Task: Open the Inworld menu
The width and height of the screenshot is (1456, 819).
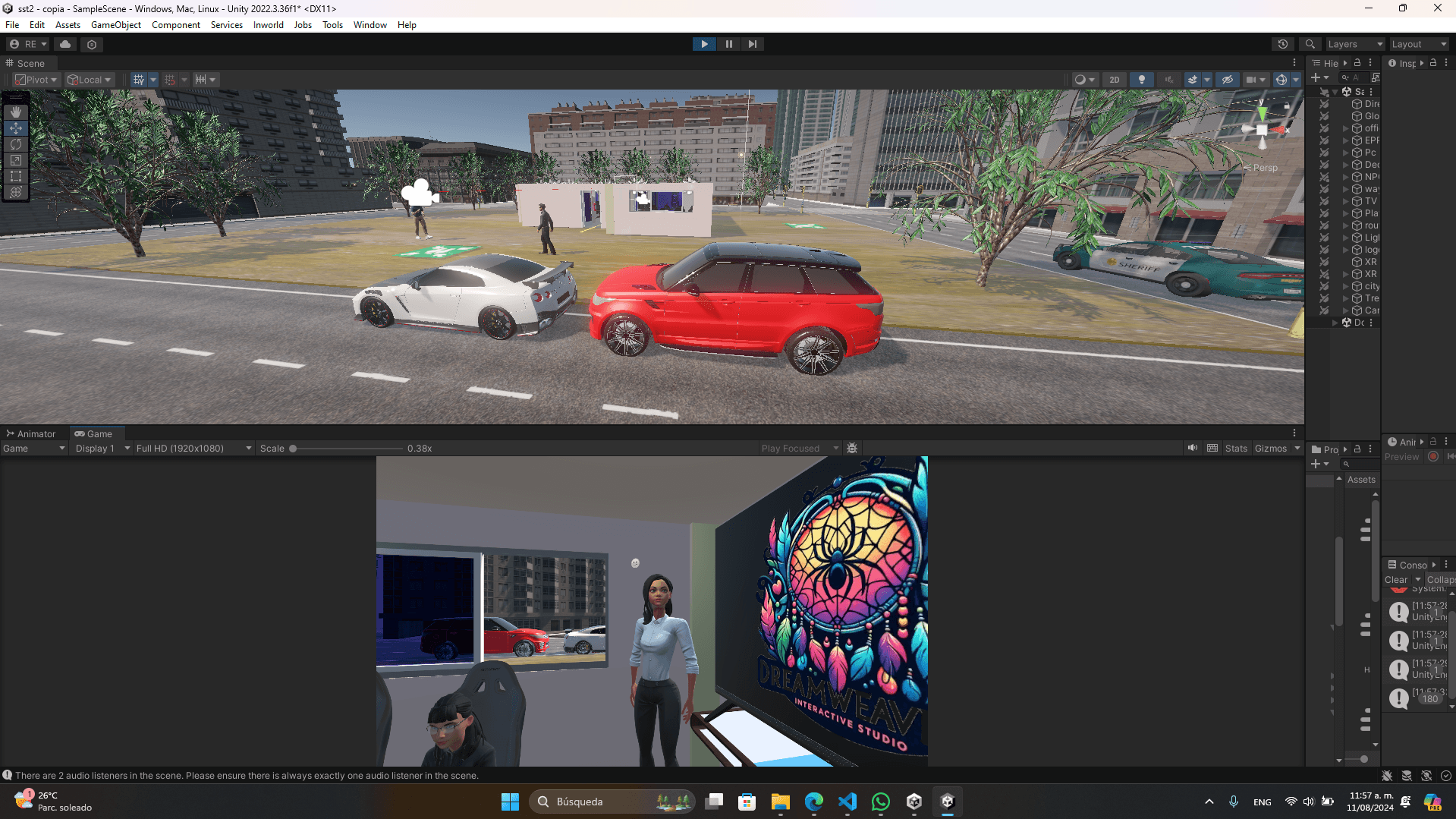Action: pos(268,25)
